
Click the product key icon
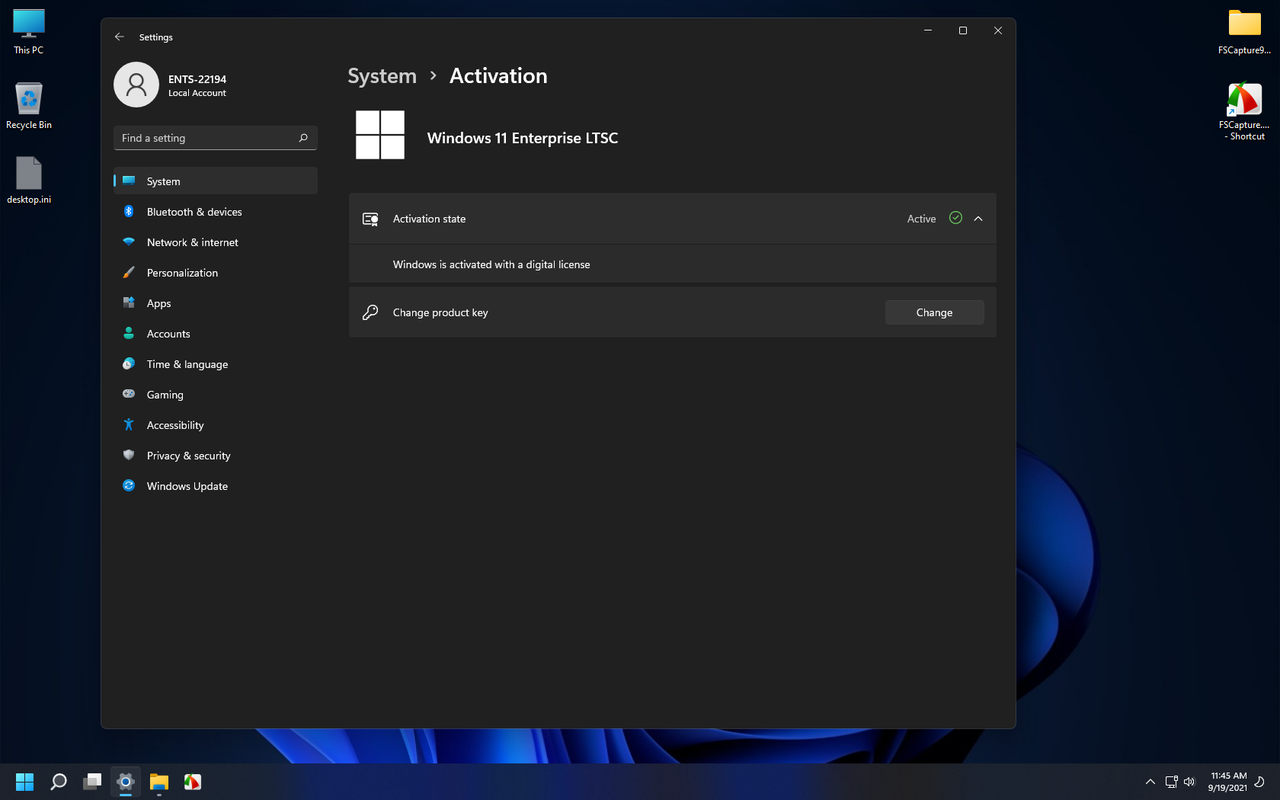coord(370,313)
